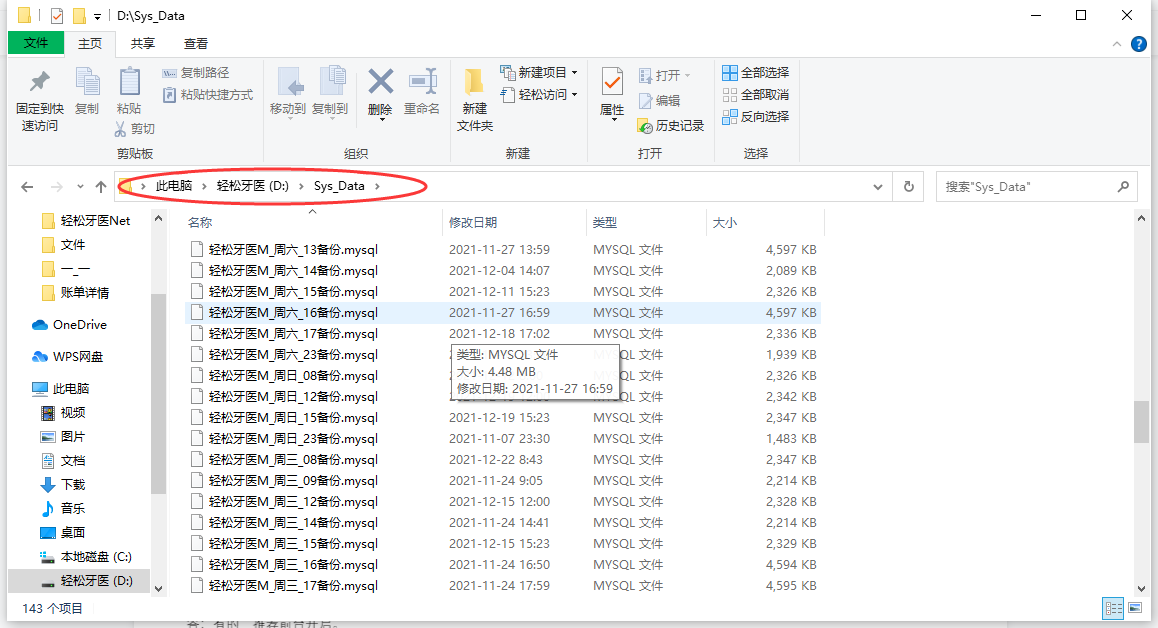
Task: Switch to details view icon in status bar
Action: [x=1113, y=609]
